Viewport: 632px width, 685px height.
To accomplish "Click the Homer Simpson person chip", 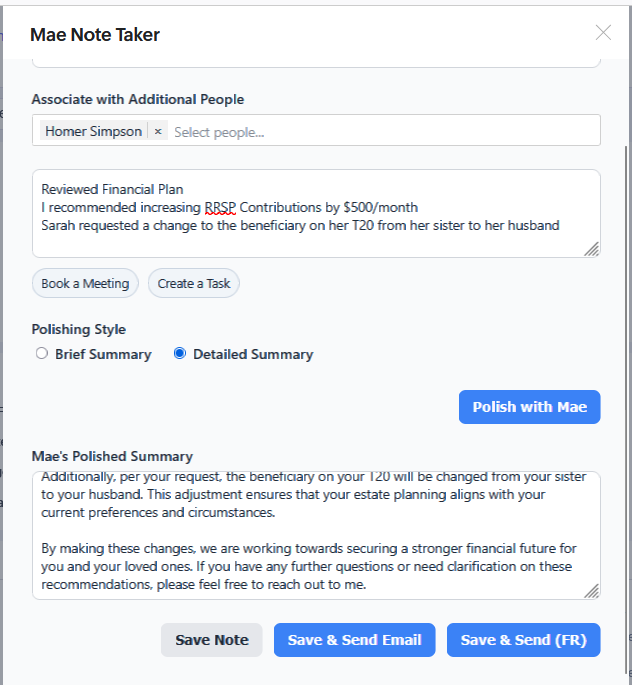I will [94, 131].
